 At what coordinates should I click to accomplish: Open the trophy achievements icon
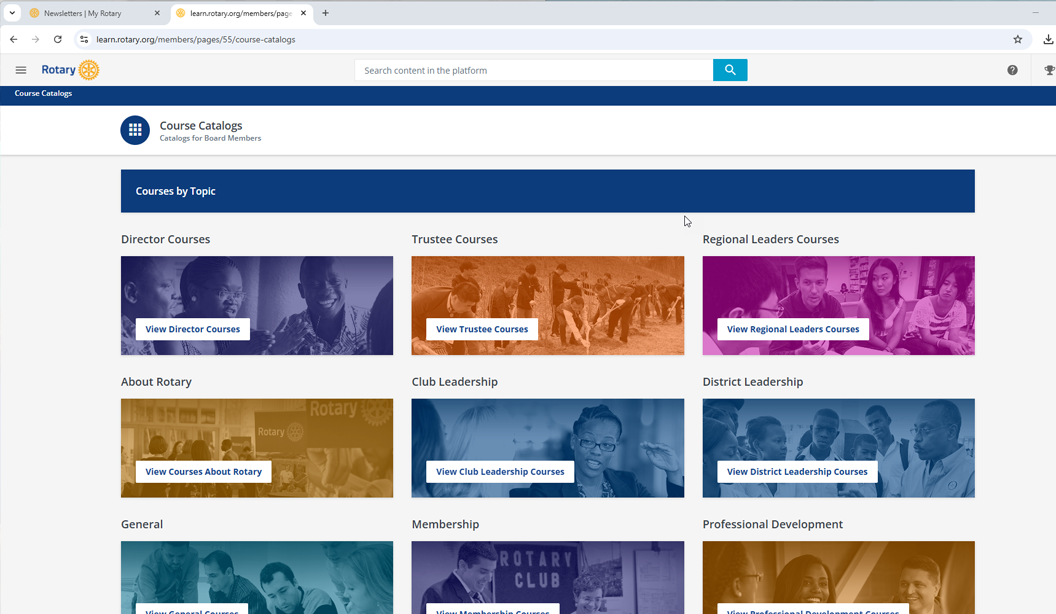1049,70
